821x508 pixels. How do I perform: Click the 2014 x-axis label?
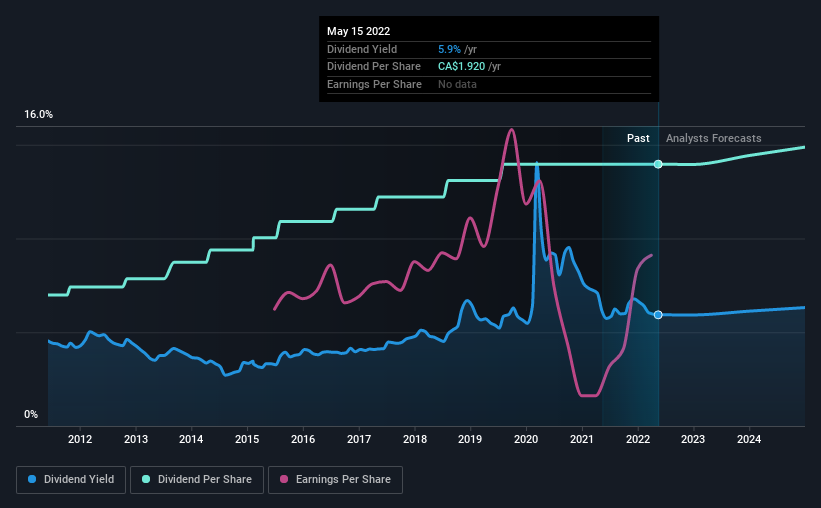(191, 439)
